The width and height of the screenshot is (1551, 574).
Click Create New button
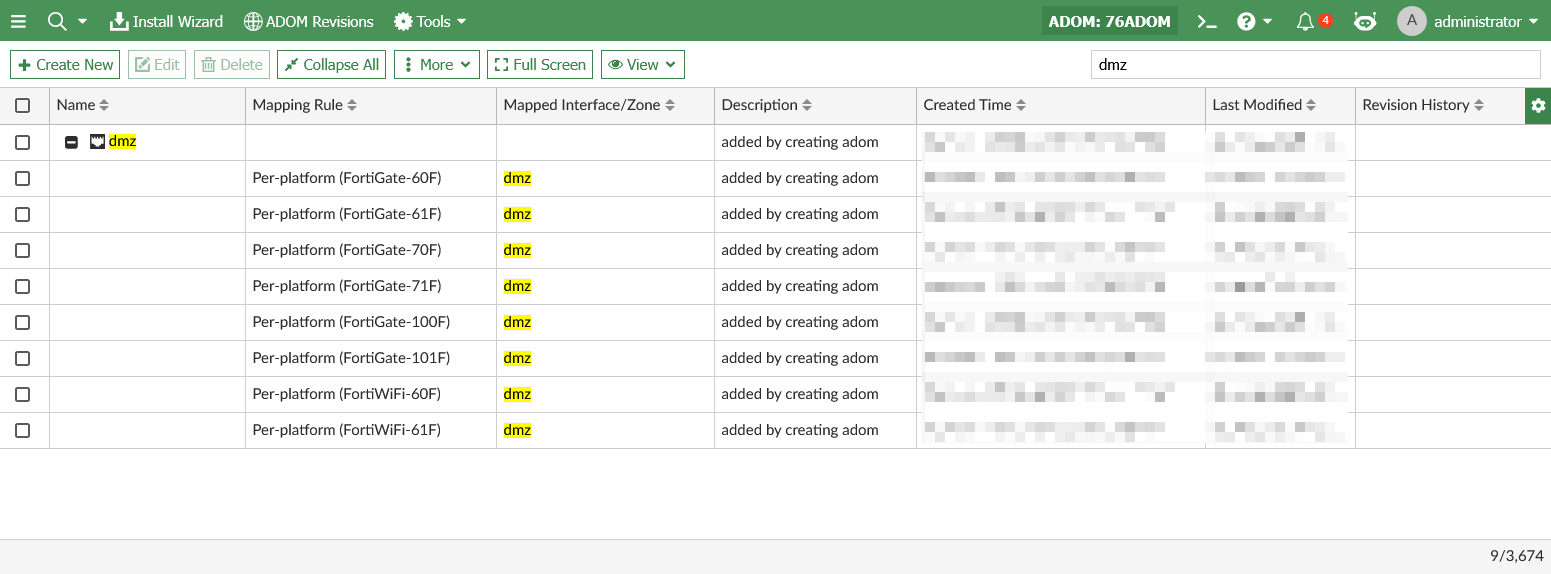click(x=65, y=64)
